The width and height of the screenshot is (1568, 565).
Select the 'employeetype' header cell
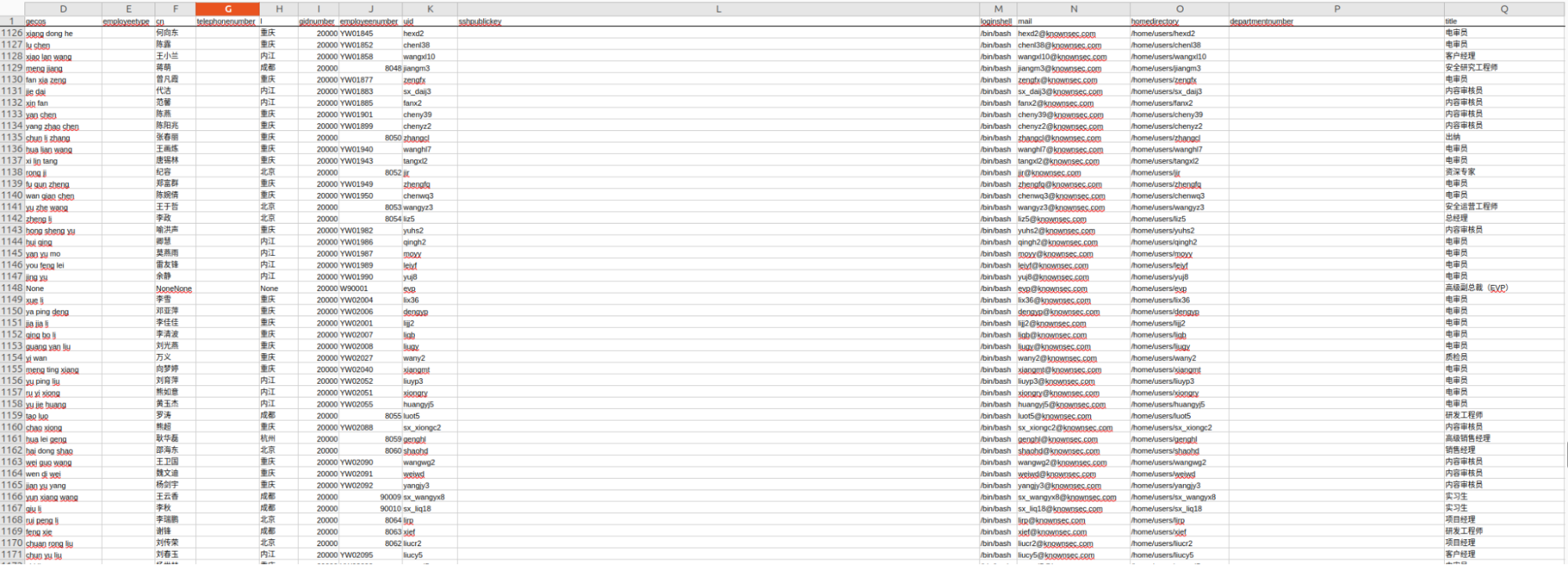click(x=126, y=21)
